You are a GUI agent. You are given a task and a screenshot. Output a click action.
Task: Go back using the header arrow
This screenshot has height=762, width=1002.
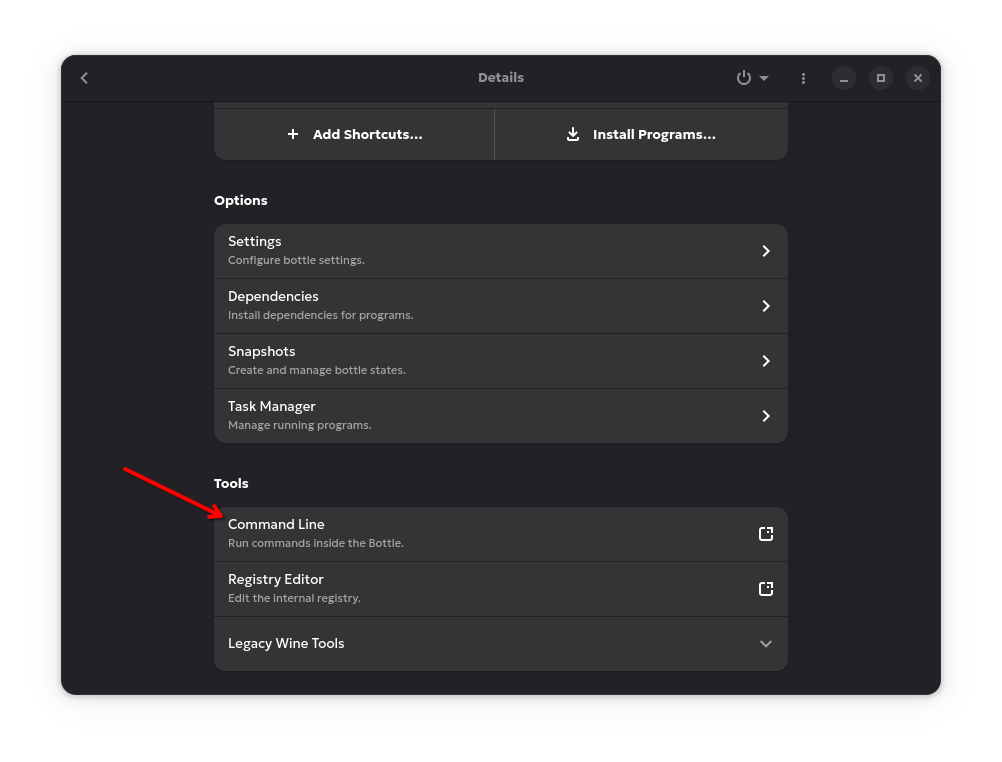click(x=84, y=78)
